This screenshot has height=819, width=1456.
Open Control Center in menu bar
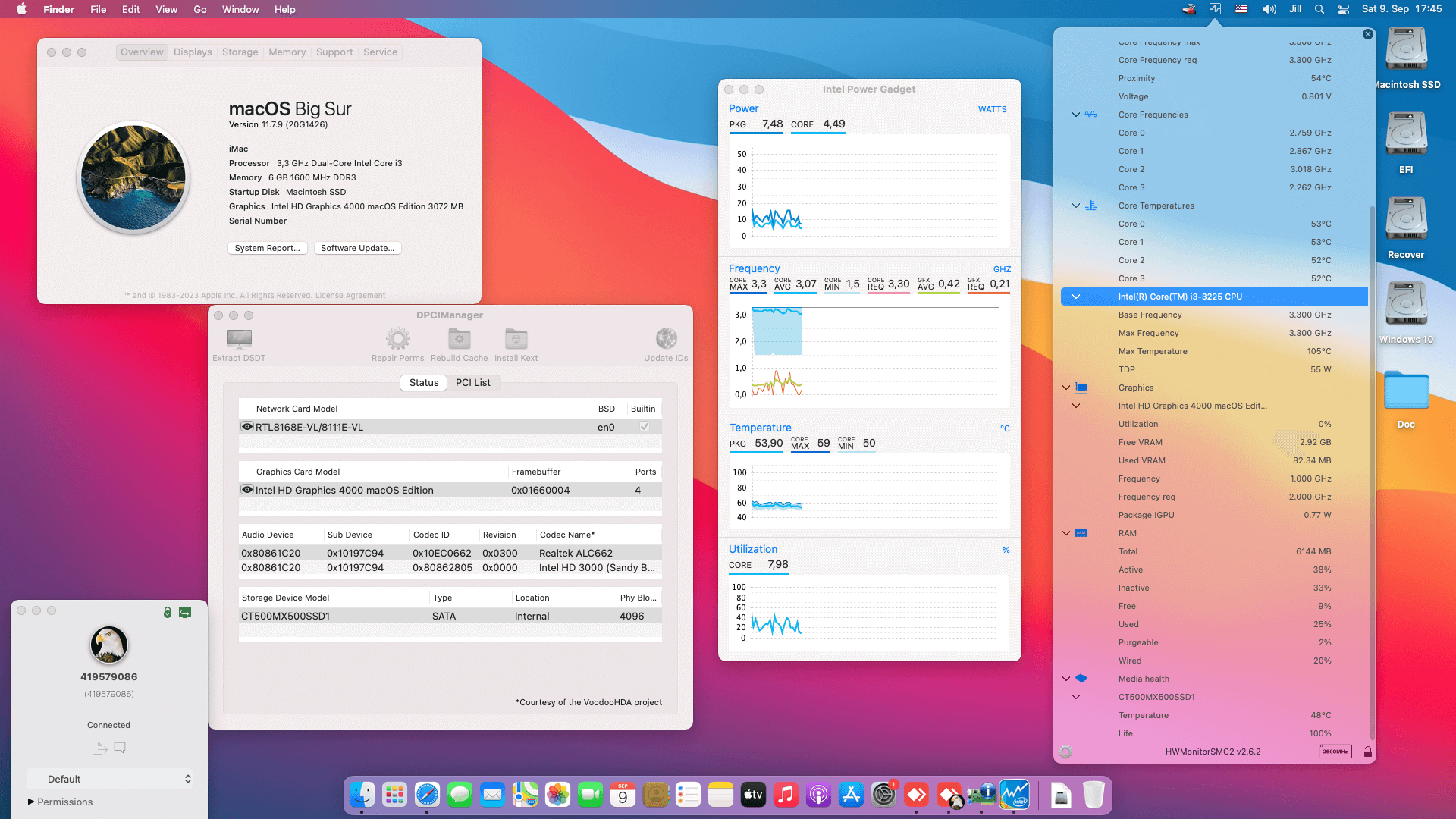[x=1343, y=9]
